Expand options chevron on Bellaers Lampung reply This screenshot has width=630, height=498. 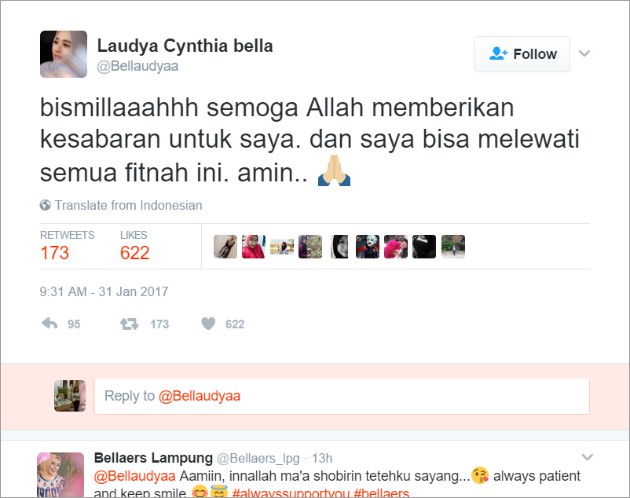[x=587, y=457]
